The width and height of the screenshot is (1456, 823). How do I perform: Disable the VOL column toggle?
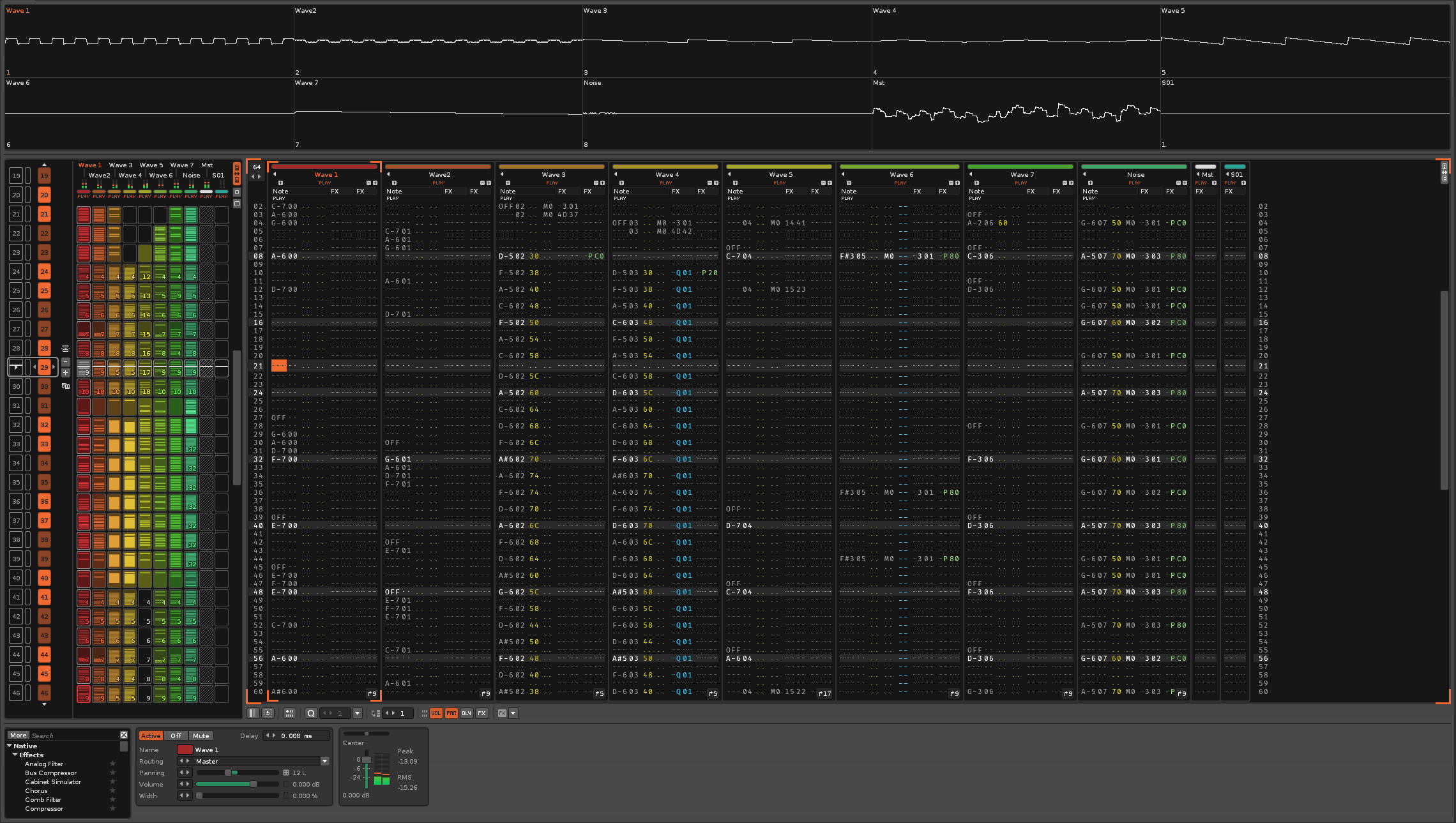436,713
